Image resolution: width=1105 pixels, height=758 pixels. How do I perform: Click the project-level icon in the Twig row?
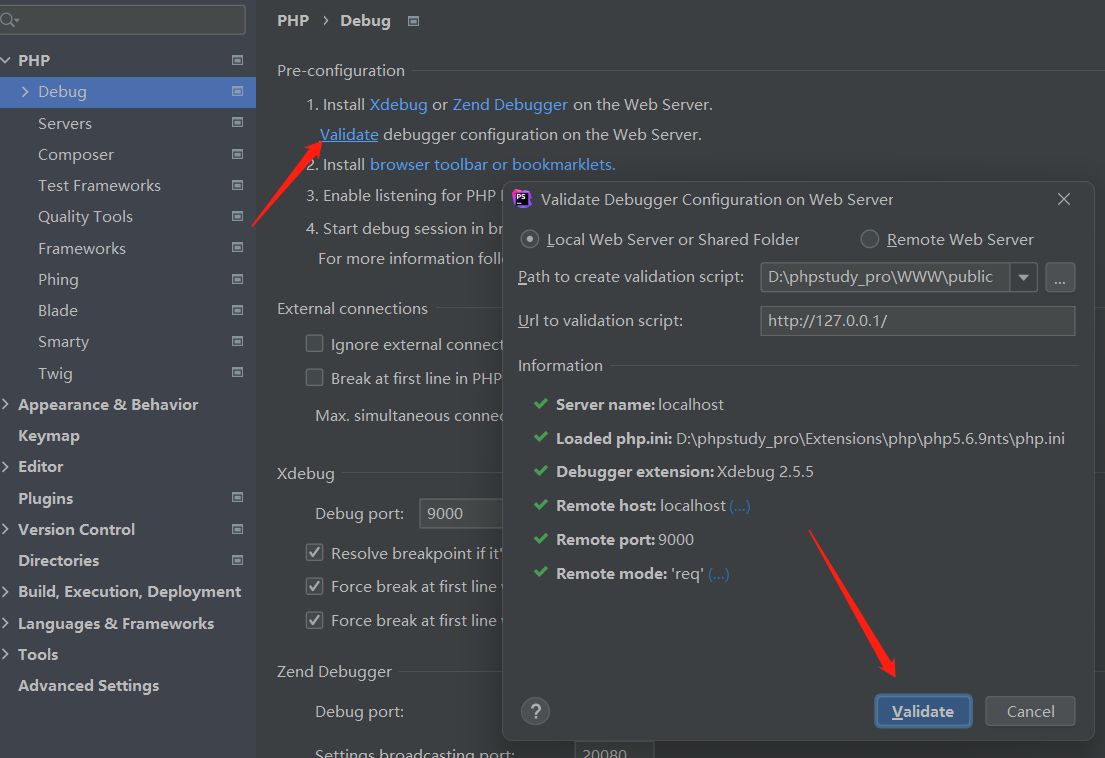pyautogui.click(x=237, y=372)
